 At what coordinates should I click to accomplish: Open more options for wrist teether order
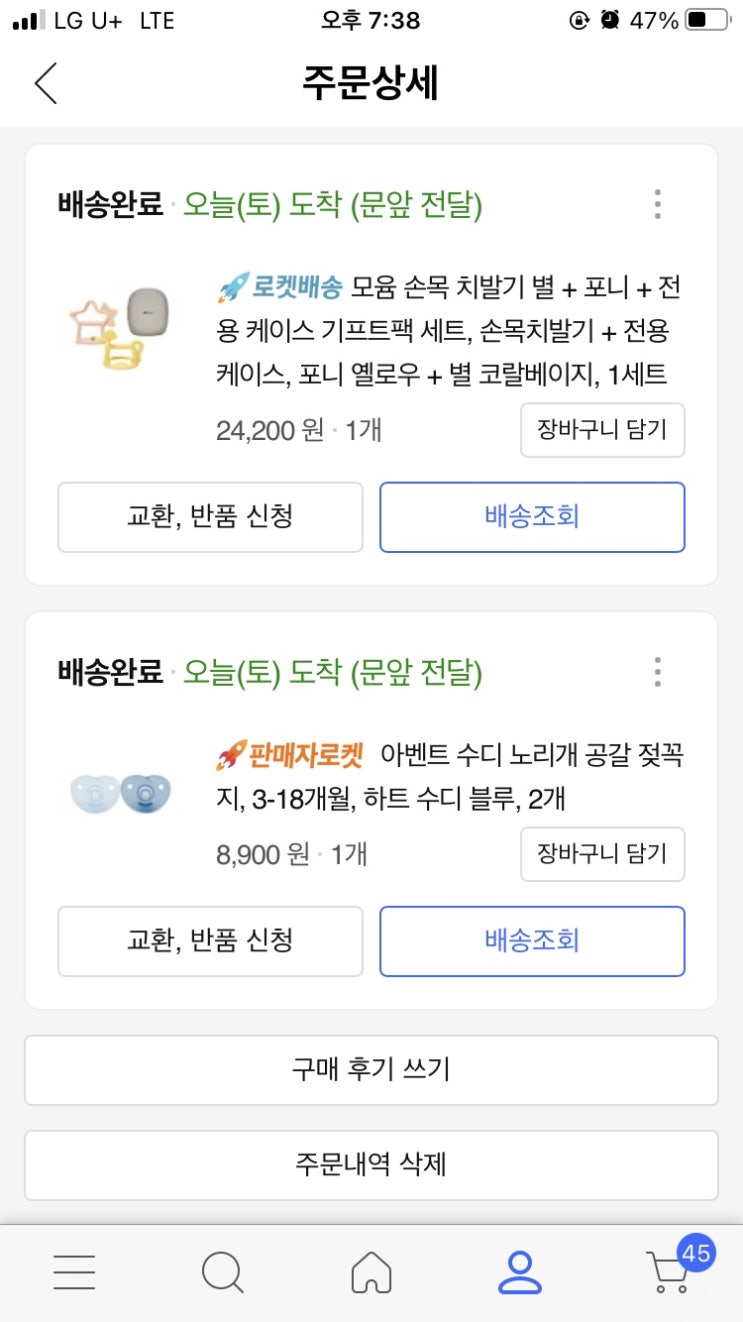point(657,204)
